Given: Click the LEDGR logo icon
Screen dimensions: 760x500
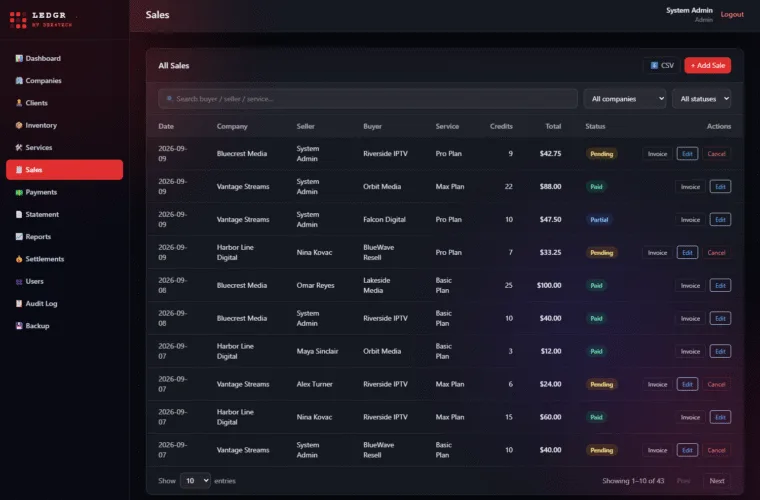Looking at the screenshot, I should pos(18,20).
